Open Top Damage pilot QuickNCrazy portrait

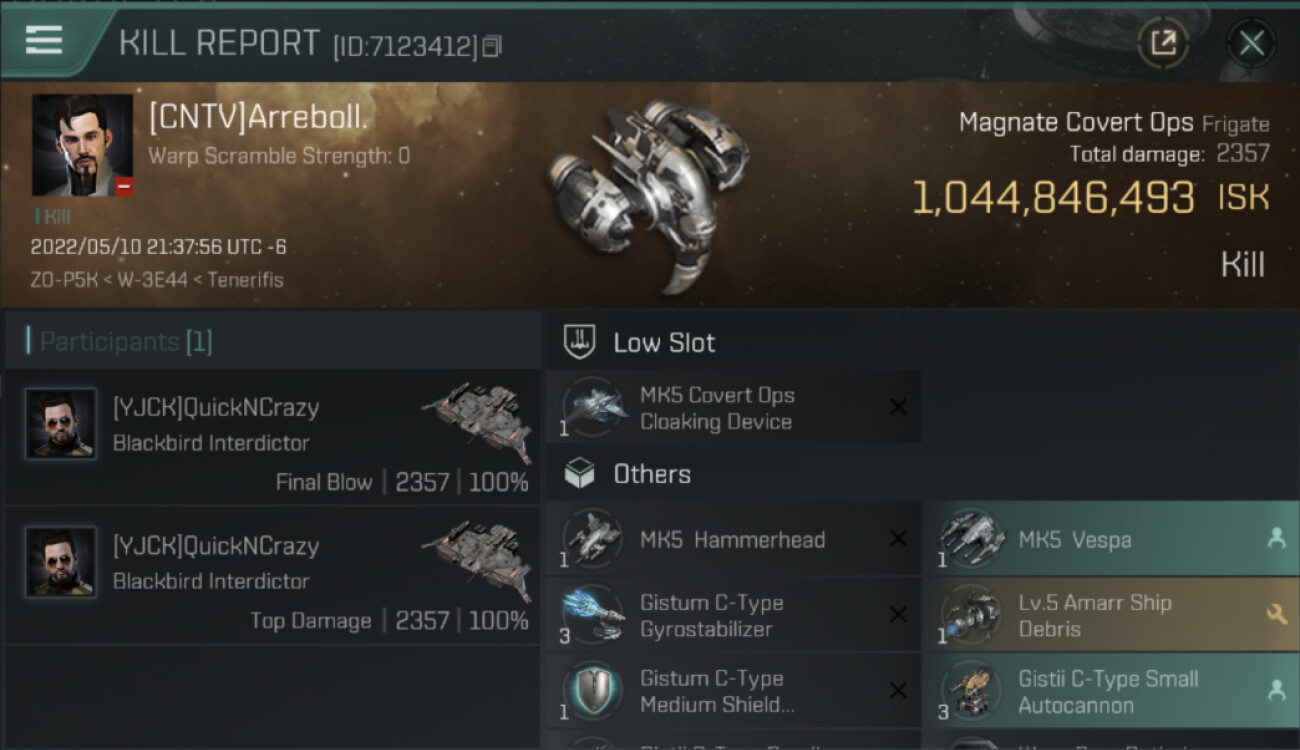[x=61, y=562]
